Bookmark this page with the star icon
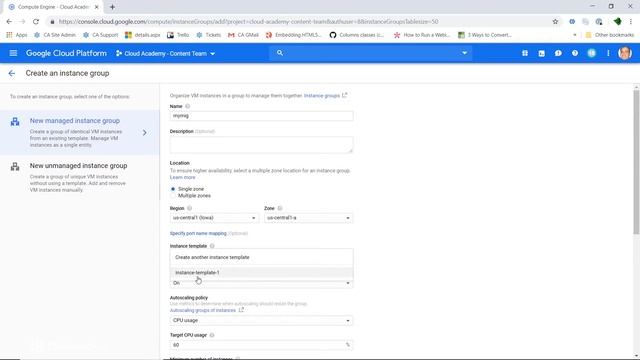 click(555, 22)
